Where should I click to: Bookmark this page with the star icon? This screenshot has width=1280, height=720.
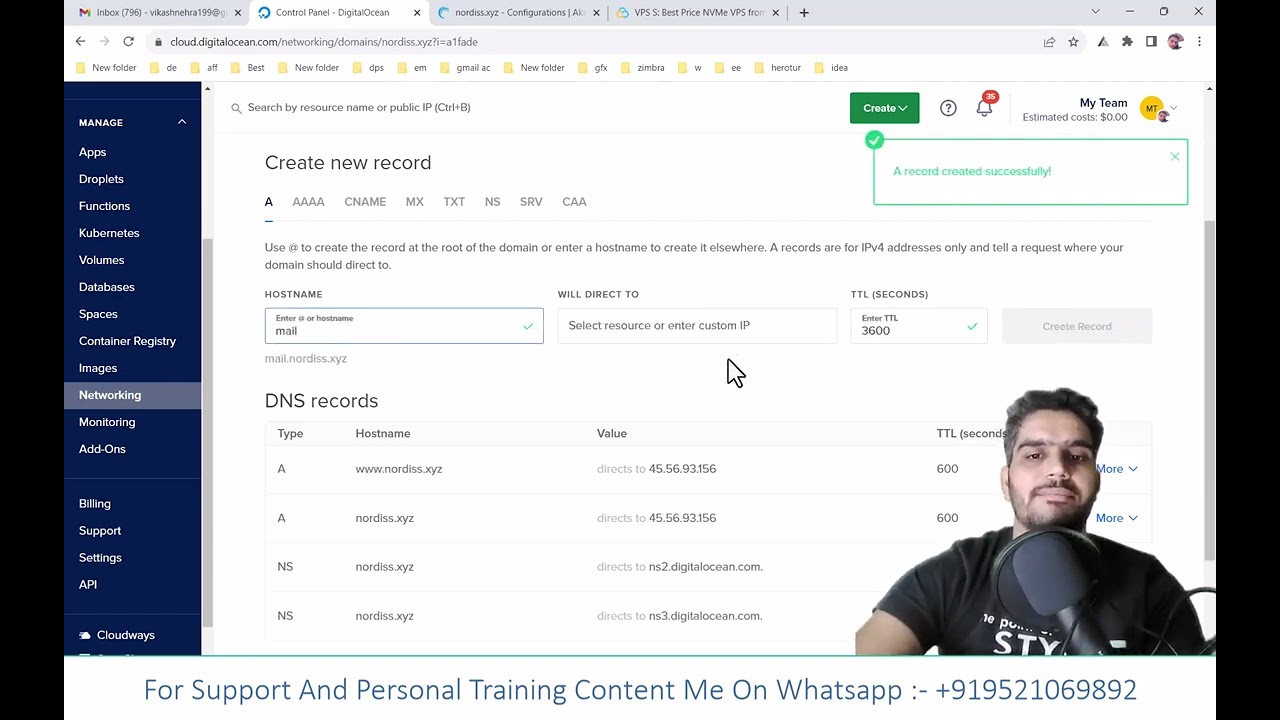pyautogui.click(x=1073, y=42)
